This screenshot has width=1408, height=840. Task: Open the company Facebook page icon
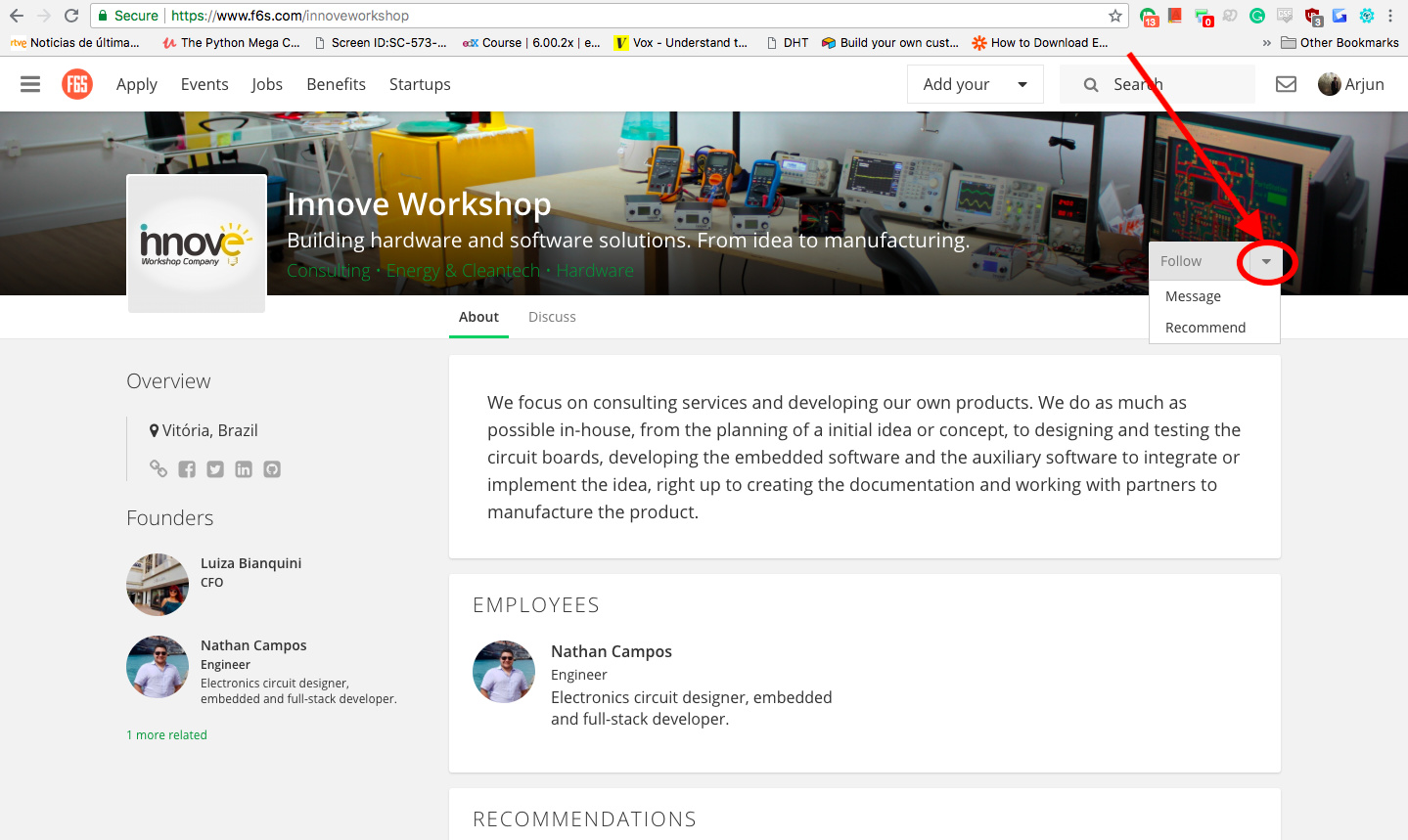pyautogui.click(x=187, y=469)
